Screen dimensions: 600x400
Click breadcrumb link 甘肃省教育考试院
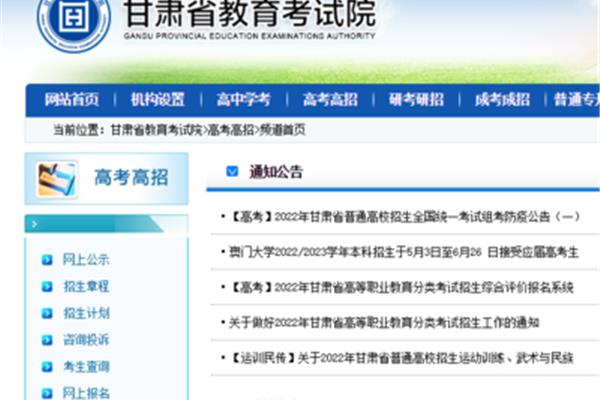(x=156, y=130)
